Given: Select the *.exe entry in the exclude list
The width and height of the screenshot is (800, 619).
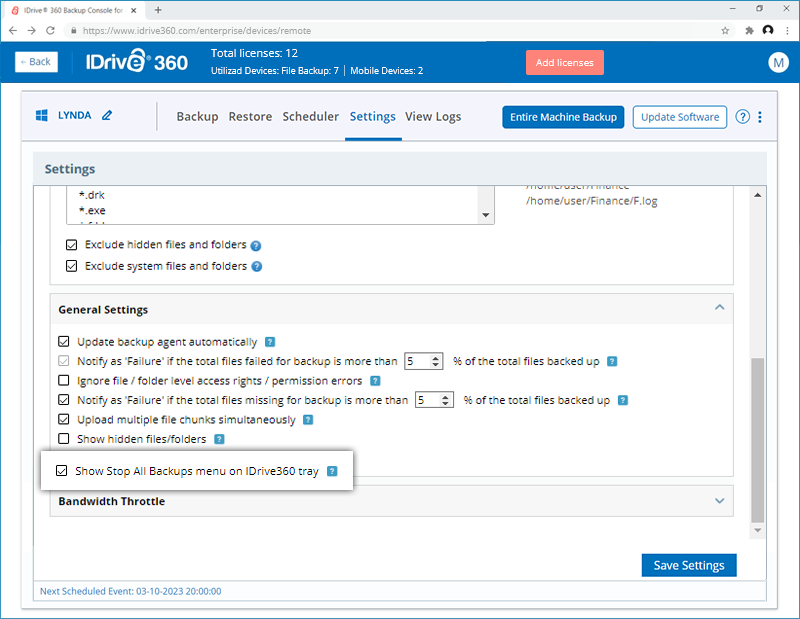Looking at the screenshot, I should (x=92, y=211).
